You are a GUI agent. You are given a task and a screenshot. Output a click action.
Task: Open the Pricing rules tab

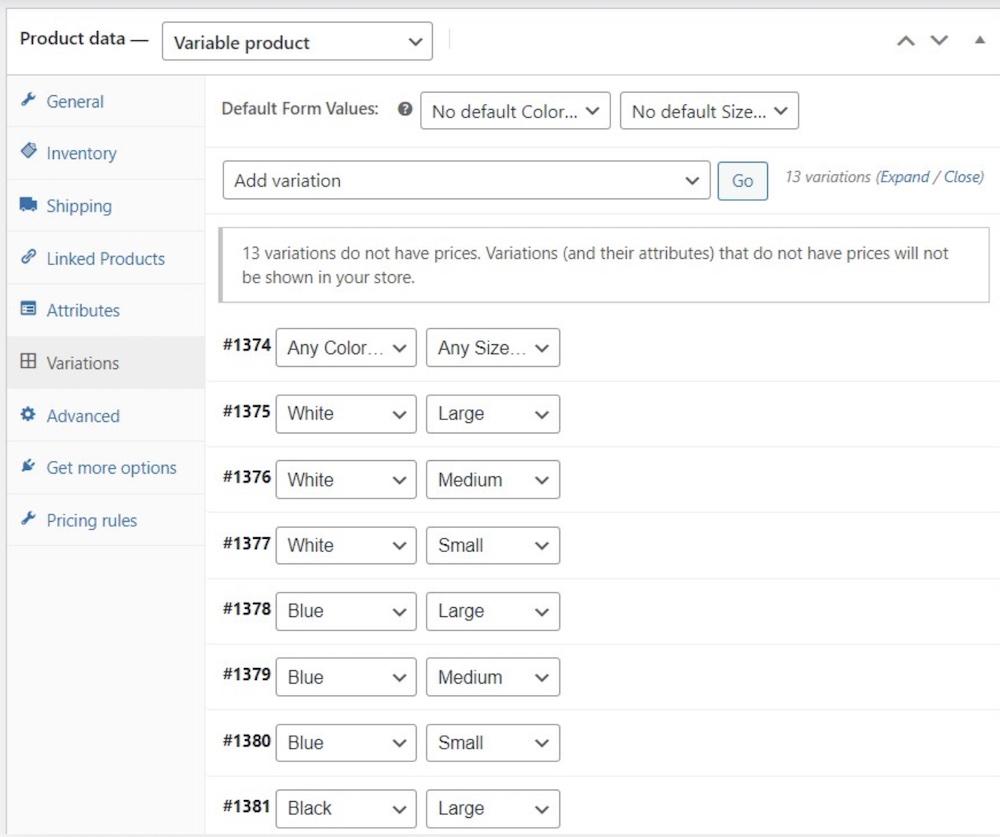(106, 520)
